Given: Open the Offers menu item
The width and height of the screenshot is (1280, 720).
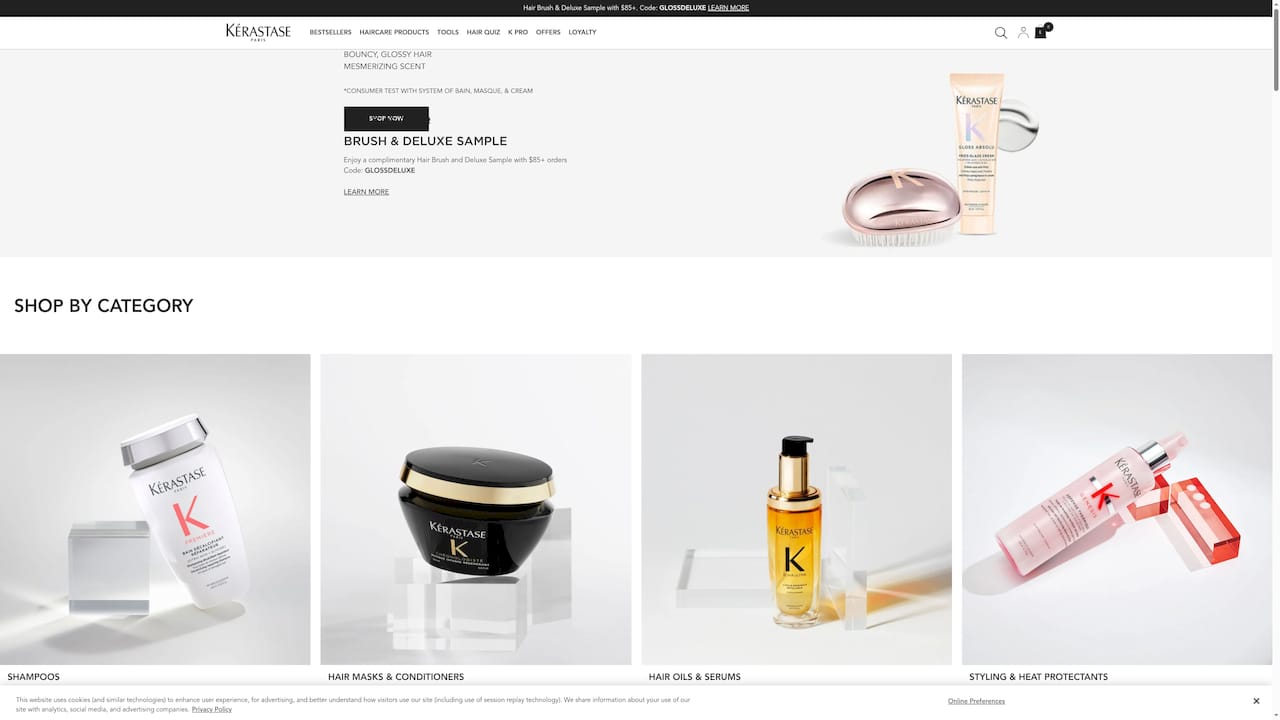Looking at the screenshot, I should (x=548, y=32).
